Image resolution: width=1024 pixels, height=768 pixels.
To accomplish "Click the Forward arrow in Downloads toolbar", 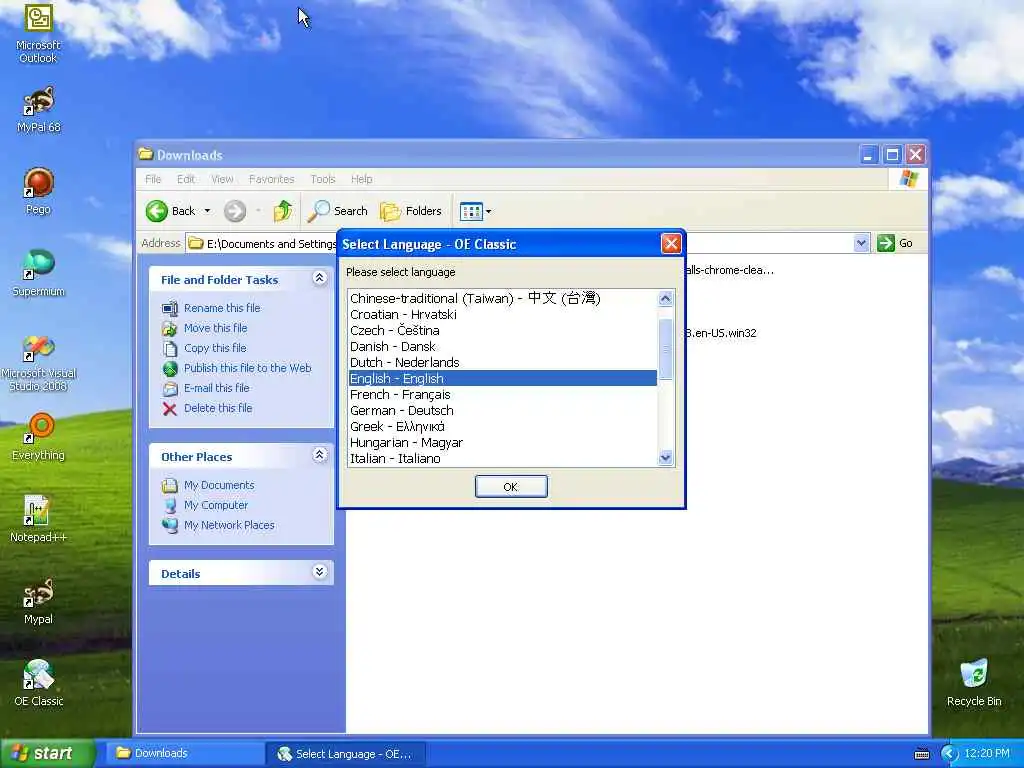I will tap(235, 211).
